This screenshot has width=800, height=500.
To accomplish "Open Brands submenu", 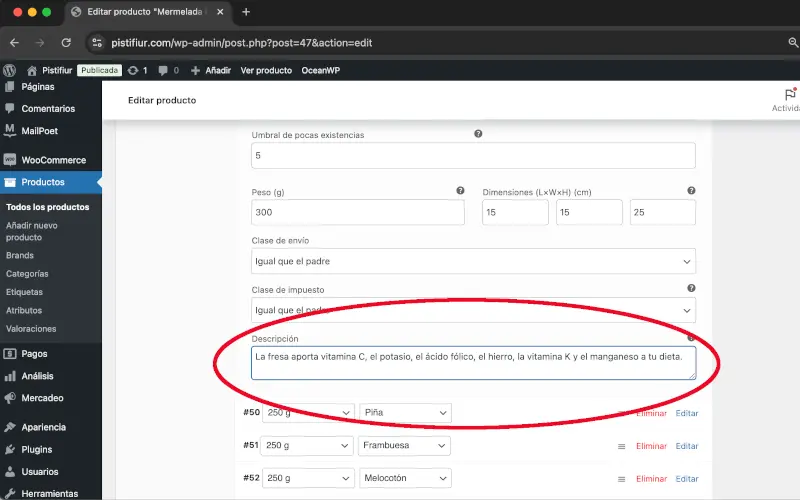I will click(x=20, y=256).
